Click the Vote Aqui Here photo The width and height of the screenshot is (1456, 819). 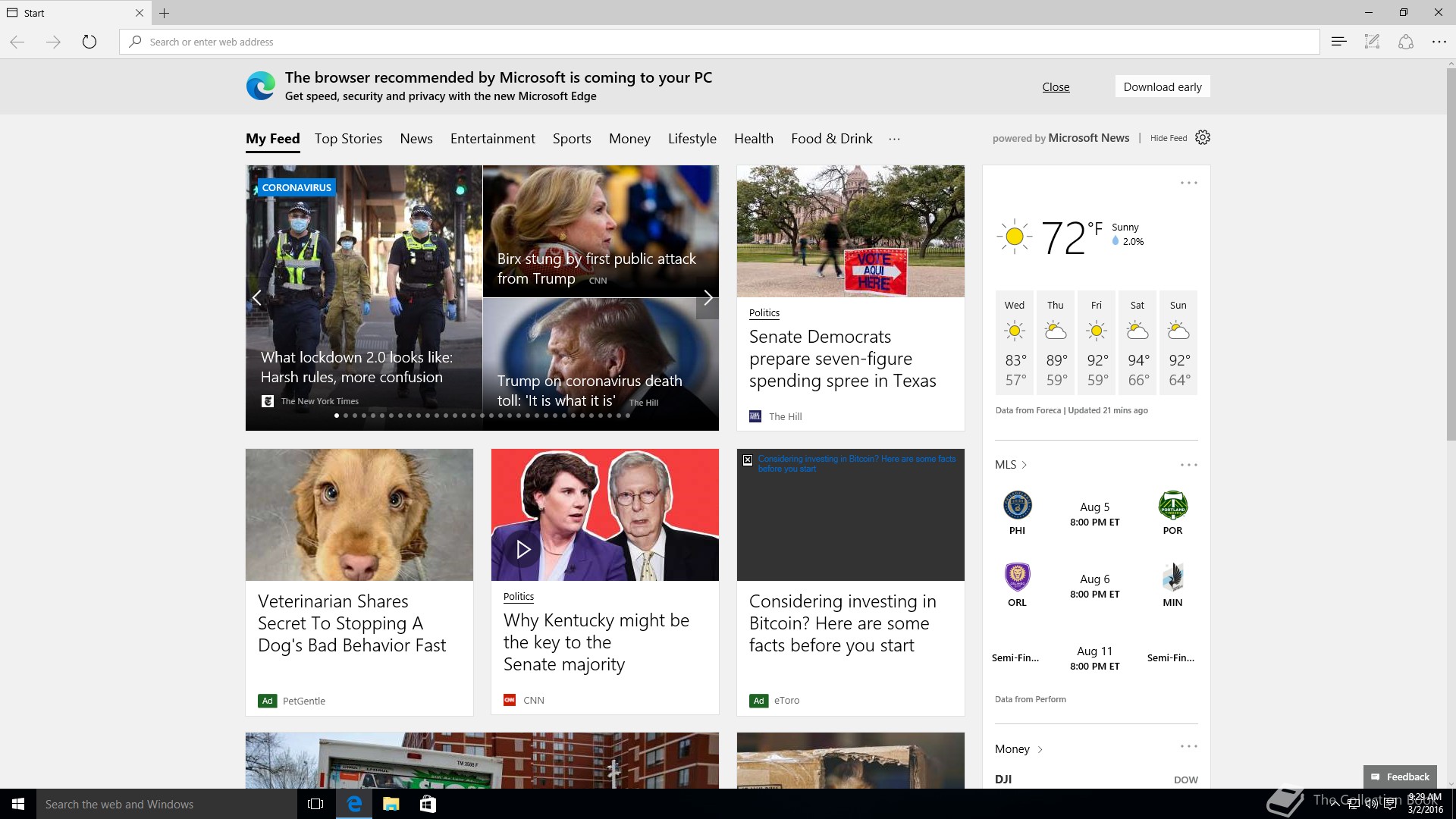click(851, 231)
